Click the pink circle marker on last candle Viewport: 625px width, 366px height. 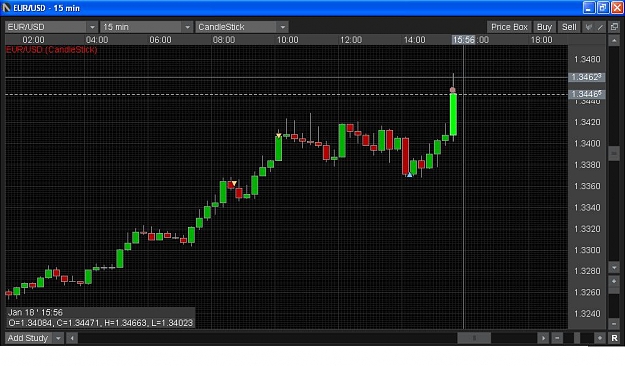click(452, 90)
